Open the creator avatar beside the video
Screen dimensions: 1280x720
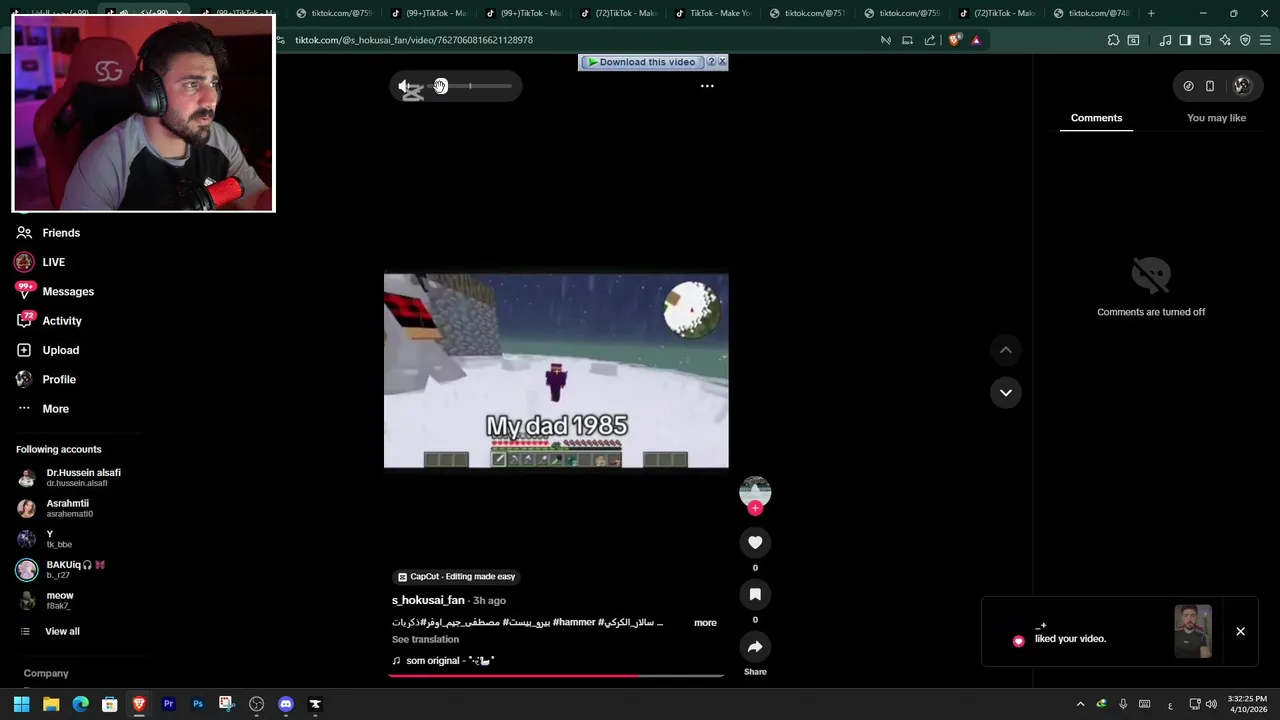(x=755, y=491)
